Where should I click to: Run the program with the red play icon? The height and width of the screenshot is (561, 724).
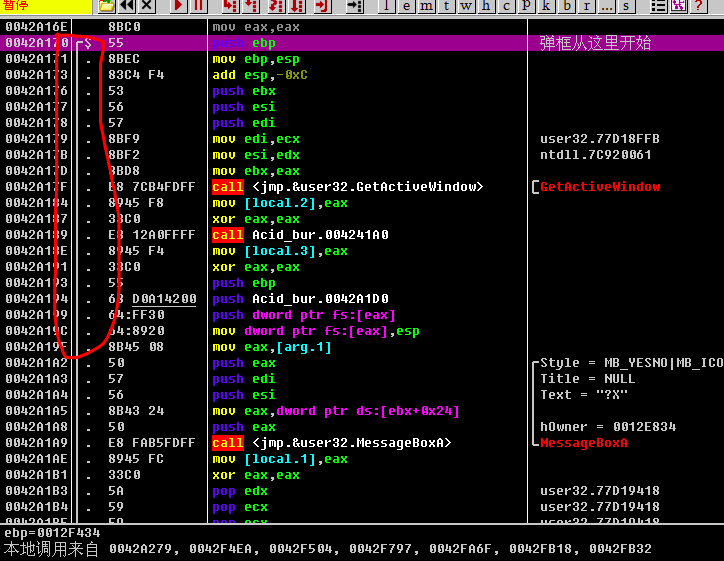click(x=178, y=6)
